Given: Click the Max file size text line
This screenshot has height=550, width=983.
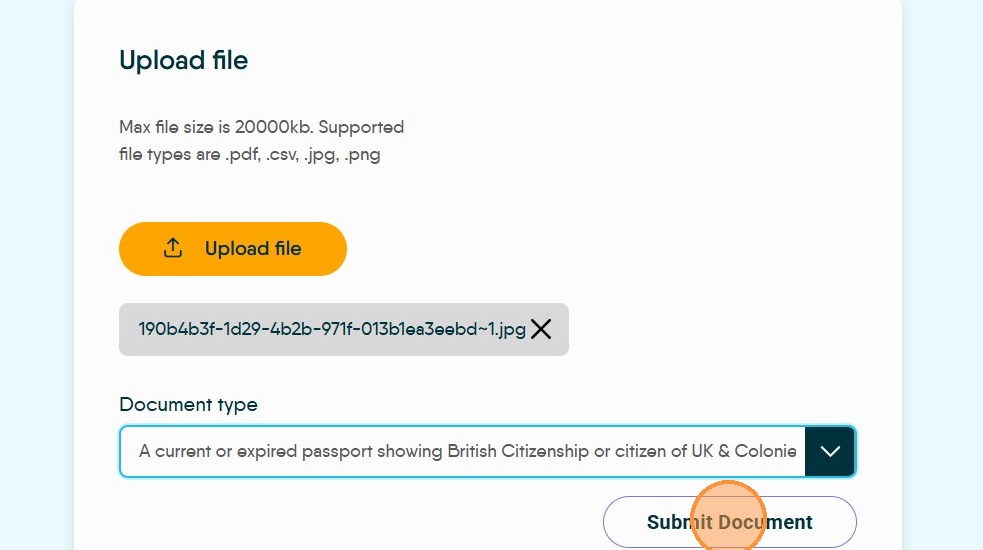Looking at the screenshot, I should point(261,127).
